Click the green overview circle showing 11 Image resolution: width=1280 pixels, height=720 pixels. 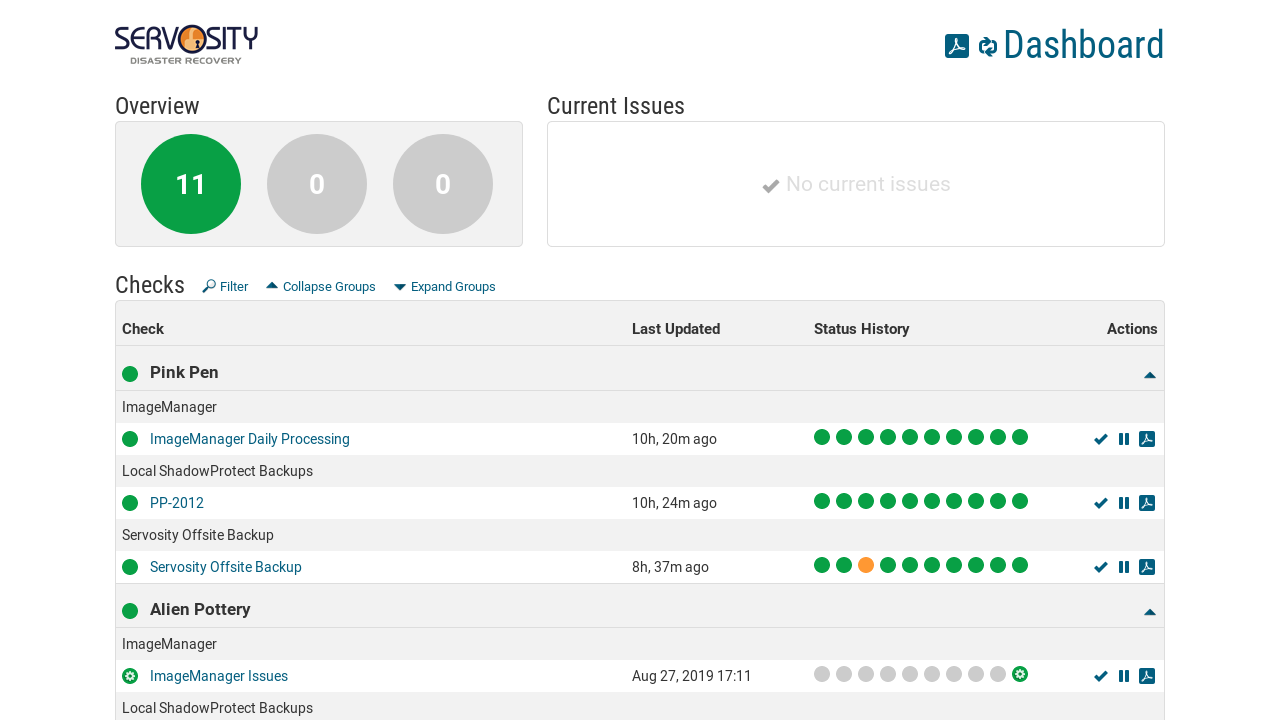(191, 184)
